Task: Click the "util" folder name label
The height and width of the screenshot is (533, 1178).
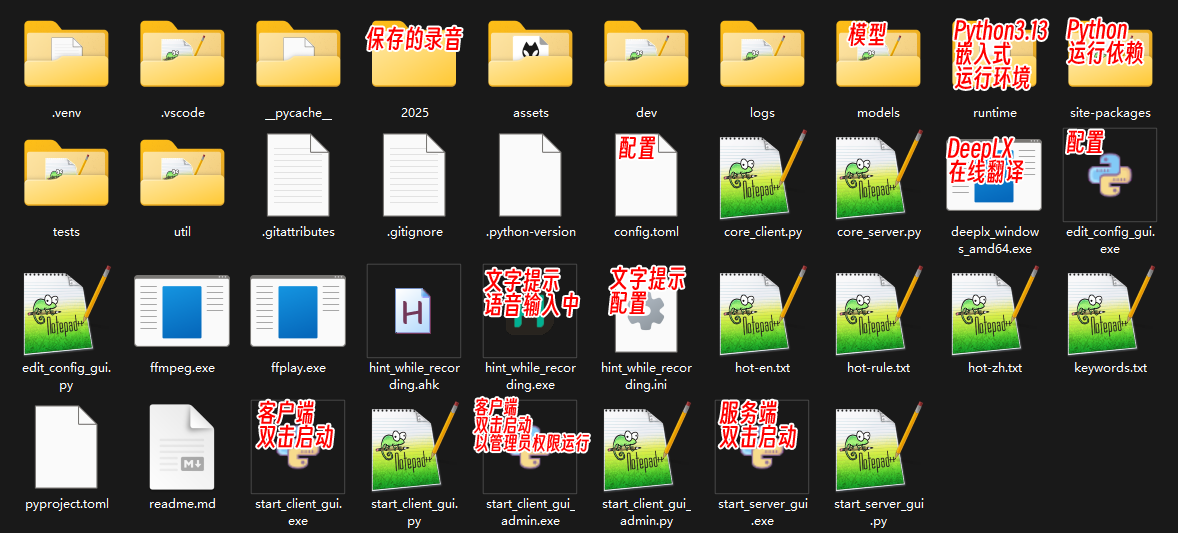Action: [182, 232]
